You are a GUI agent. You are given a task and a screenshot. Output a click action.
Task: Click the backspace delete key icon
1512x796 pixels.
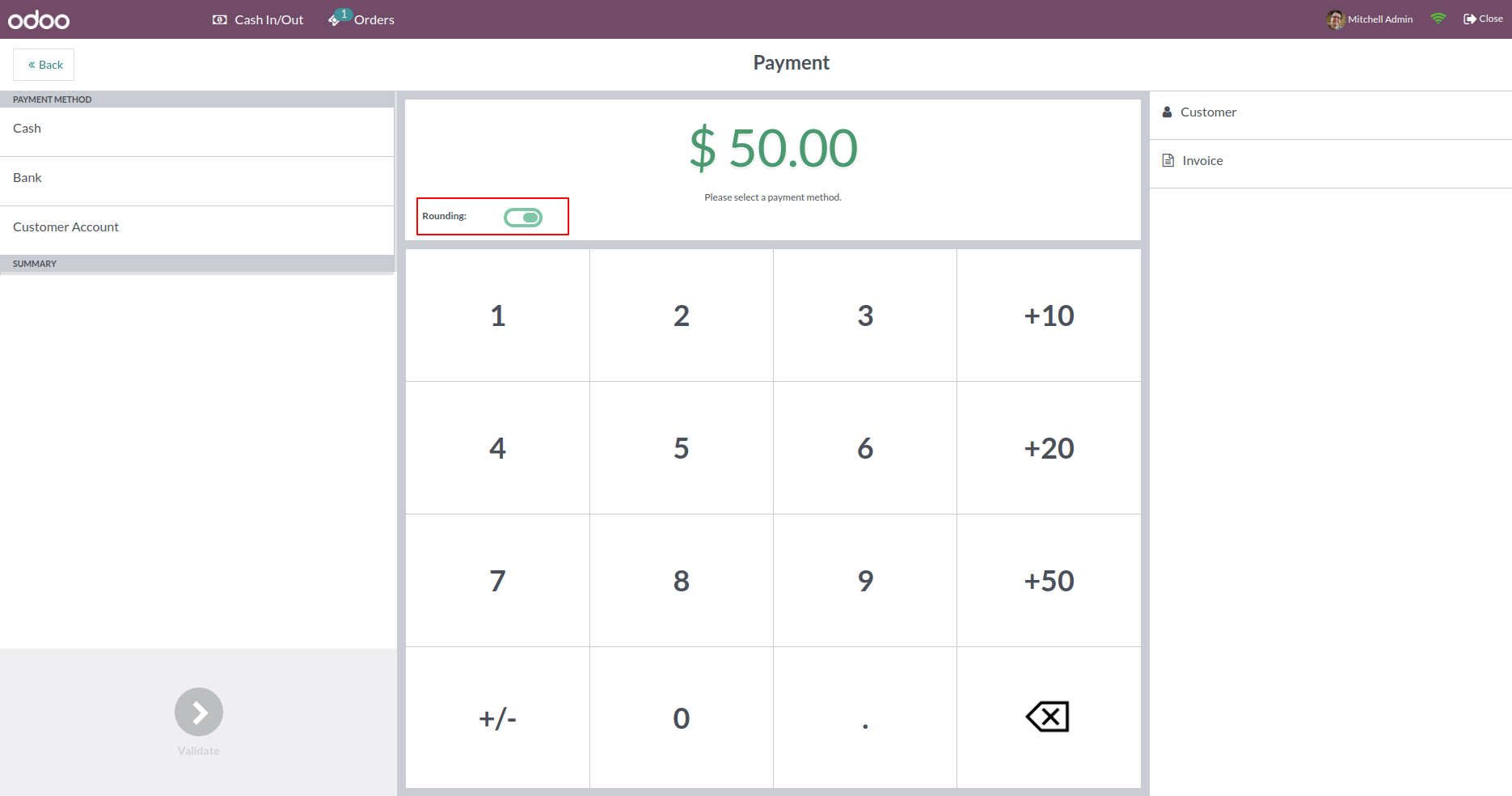[1048, 717]
